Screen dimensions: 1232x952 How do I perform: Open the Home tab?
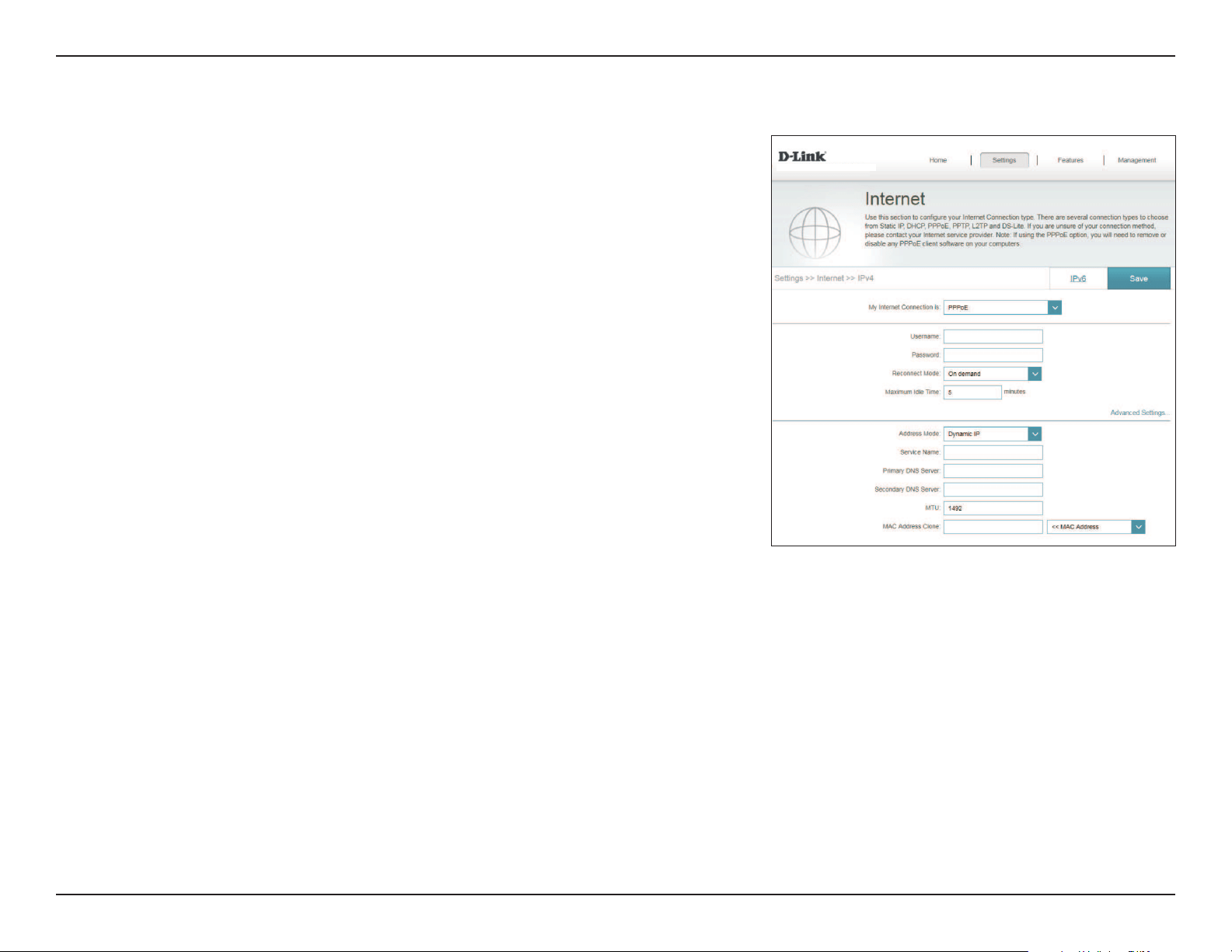click(x=938, y=160)
